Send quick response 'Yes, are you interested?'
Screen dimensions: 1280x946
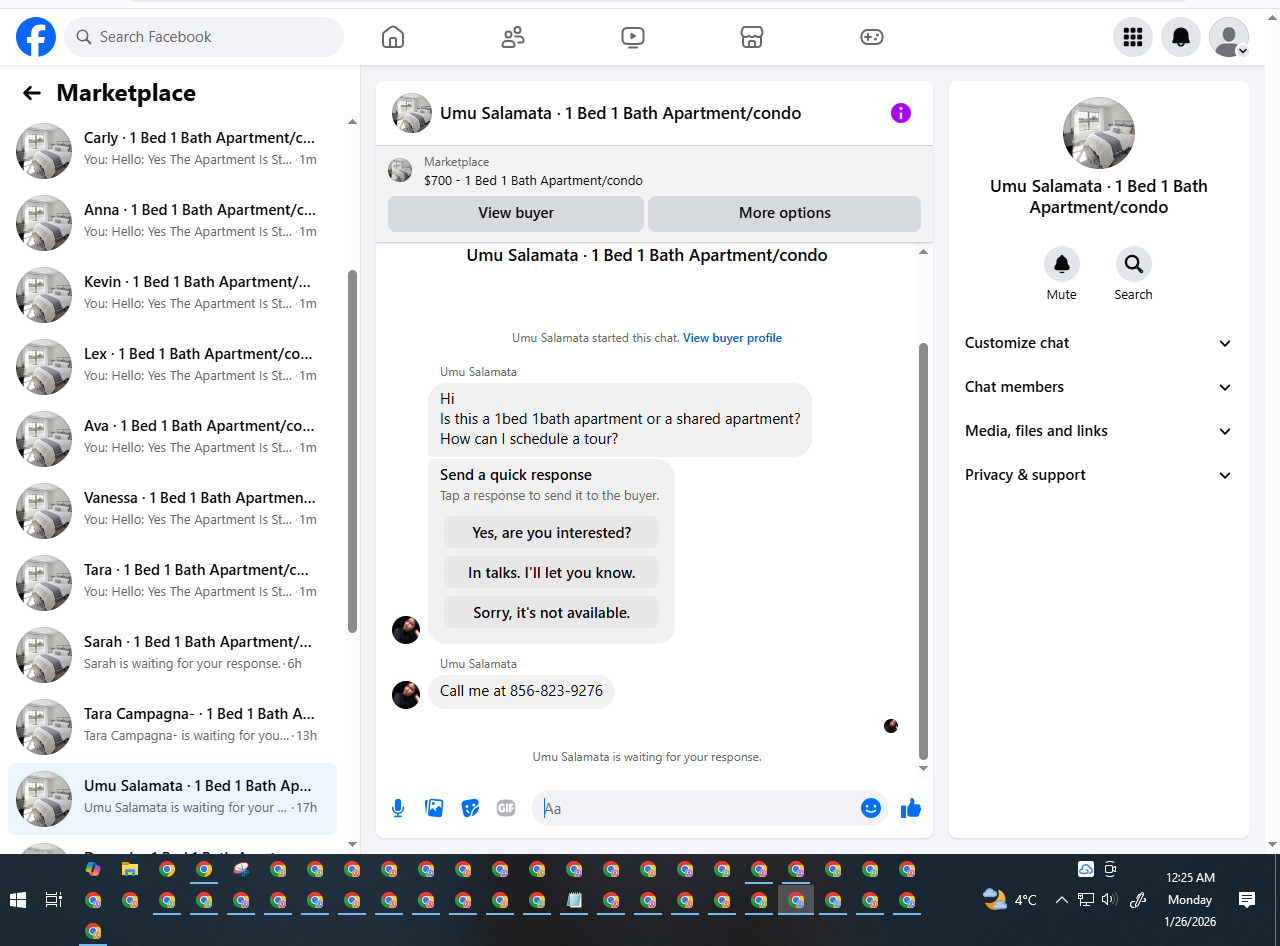coord(552,533)
